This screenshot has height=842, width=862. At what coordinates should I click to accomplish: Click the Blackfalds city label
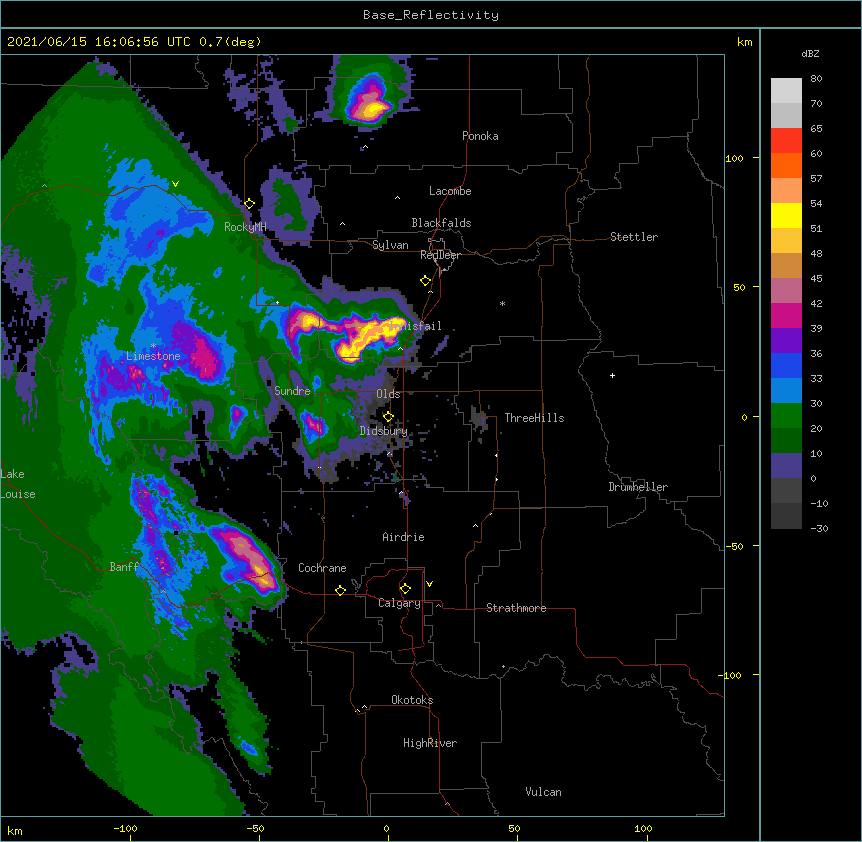pos(441,223)
